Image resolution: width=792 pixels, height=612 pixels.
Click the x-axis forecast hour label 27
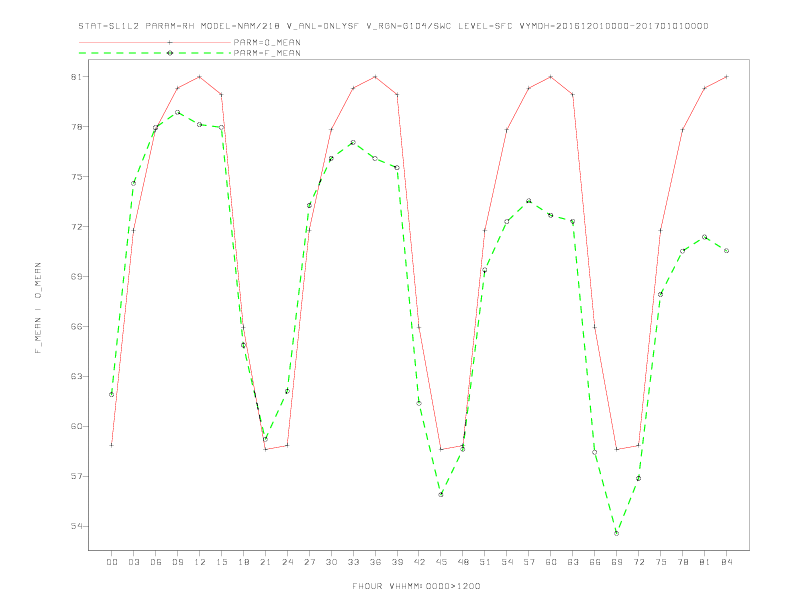click(309, 562)
